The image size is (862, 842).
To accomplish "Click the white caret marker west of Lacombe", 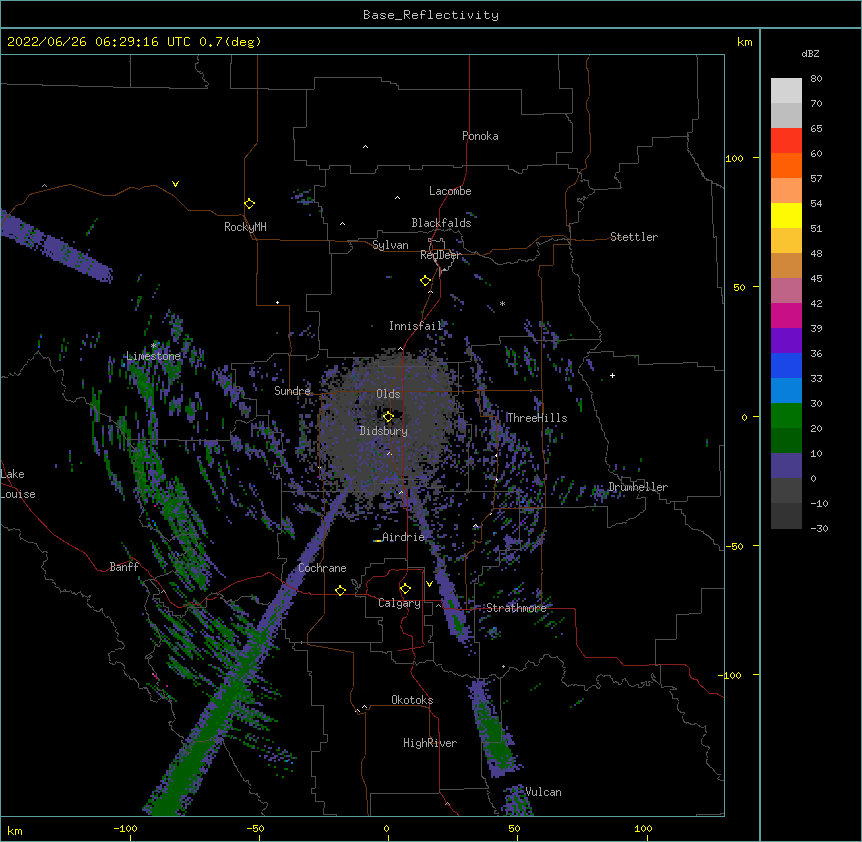I will (x=397, y=197).
